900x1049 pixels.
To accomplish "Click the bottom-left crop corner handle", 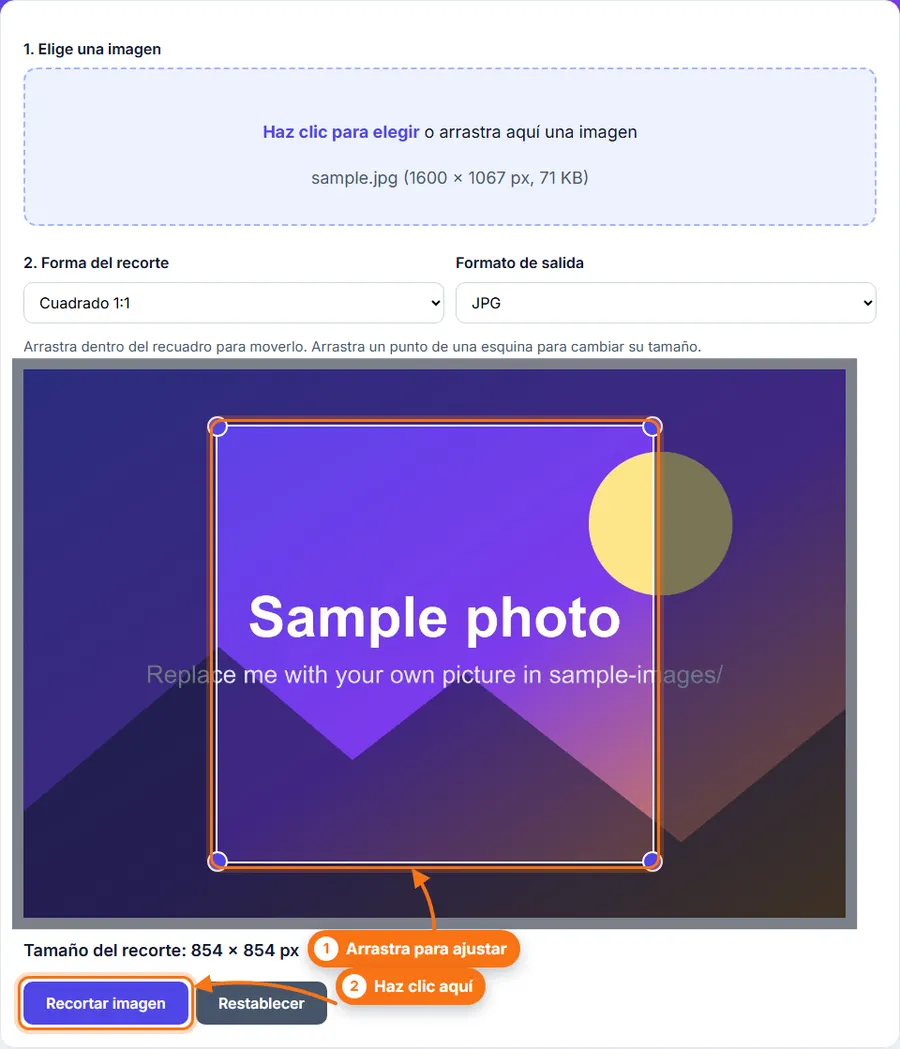I will (x=218, y=860).
